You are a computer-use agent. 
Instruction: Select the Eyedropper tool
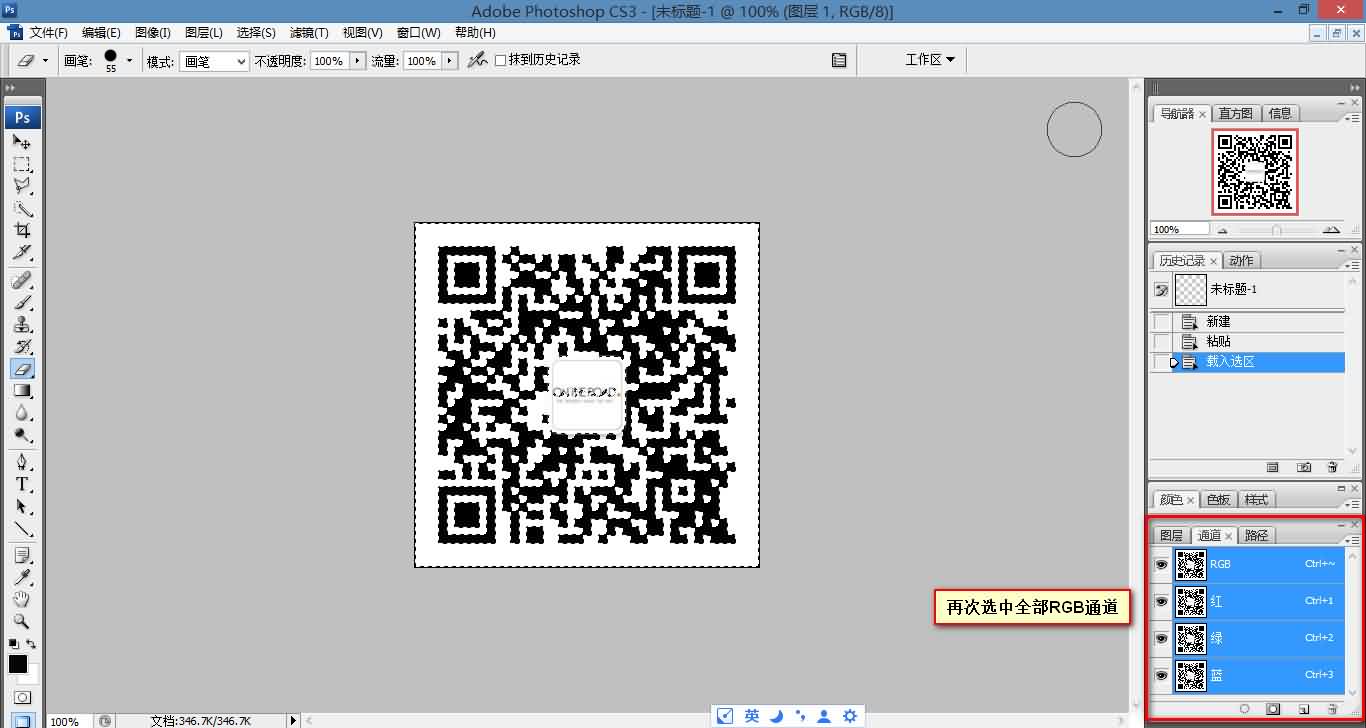22,577
